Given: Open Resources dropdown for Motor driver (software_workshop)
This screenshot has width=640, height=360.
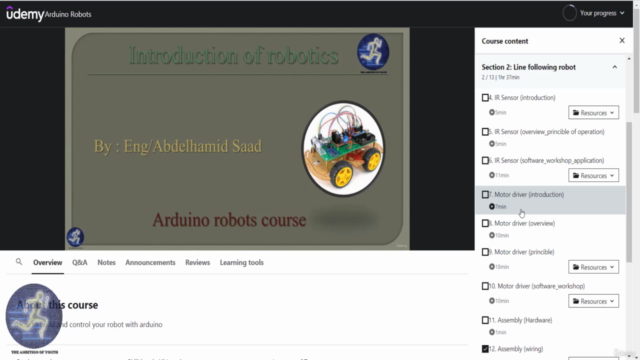Looking at the screenshot, I should 593,301.
